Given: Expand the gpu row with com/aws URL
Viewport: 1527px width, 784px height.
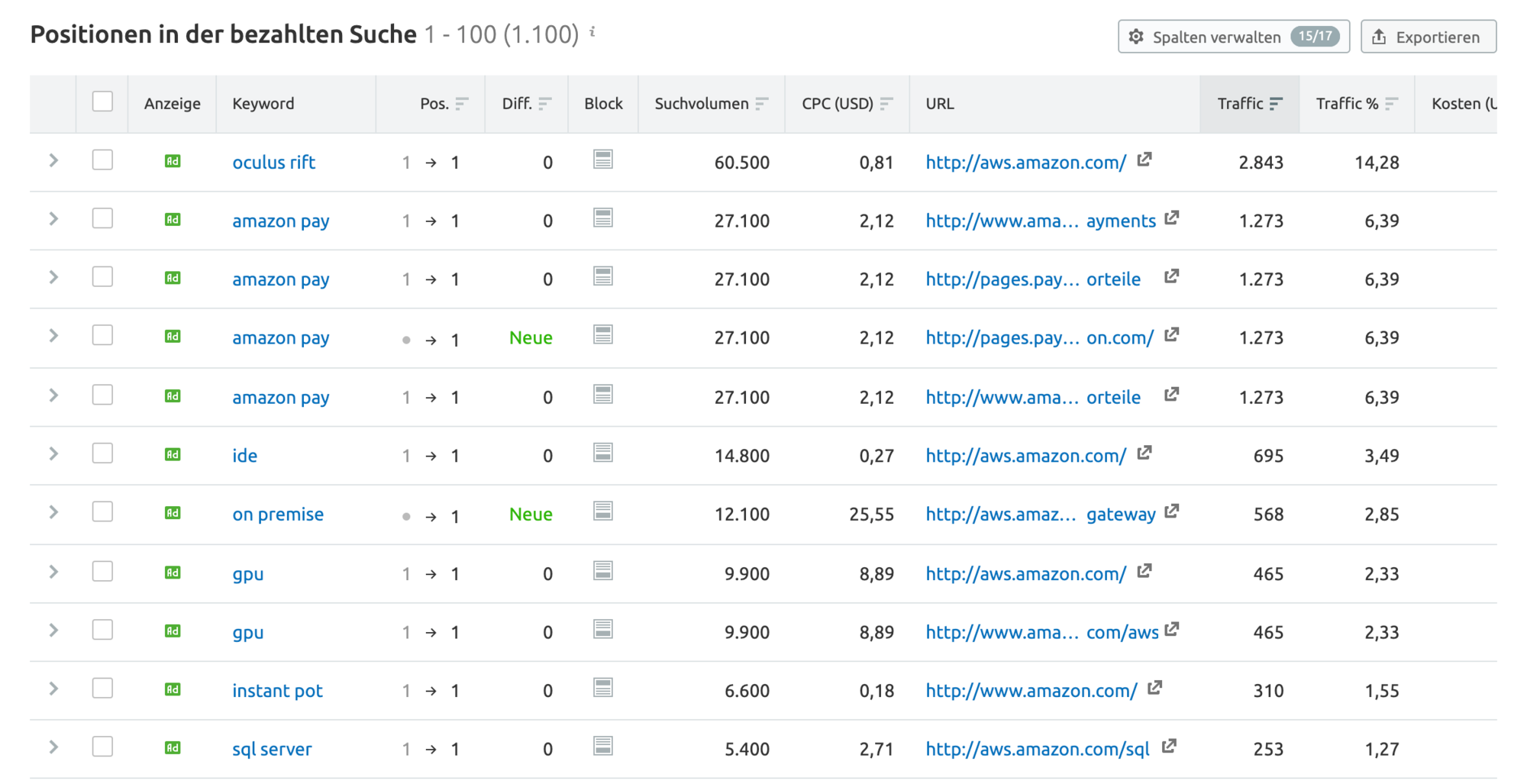Looking at the screenshot, I should pyautogui.click(x=53, y=631).
